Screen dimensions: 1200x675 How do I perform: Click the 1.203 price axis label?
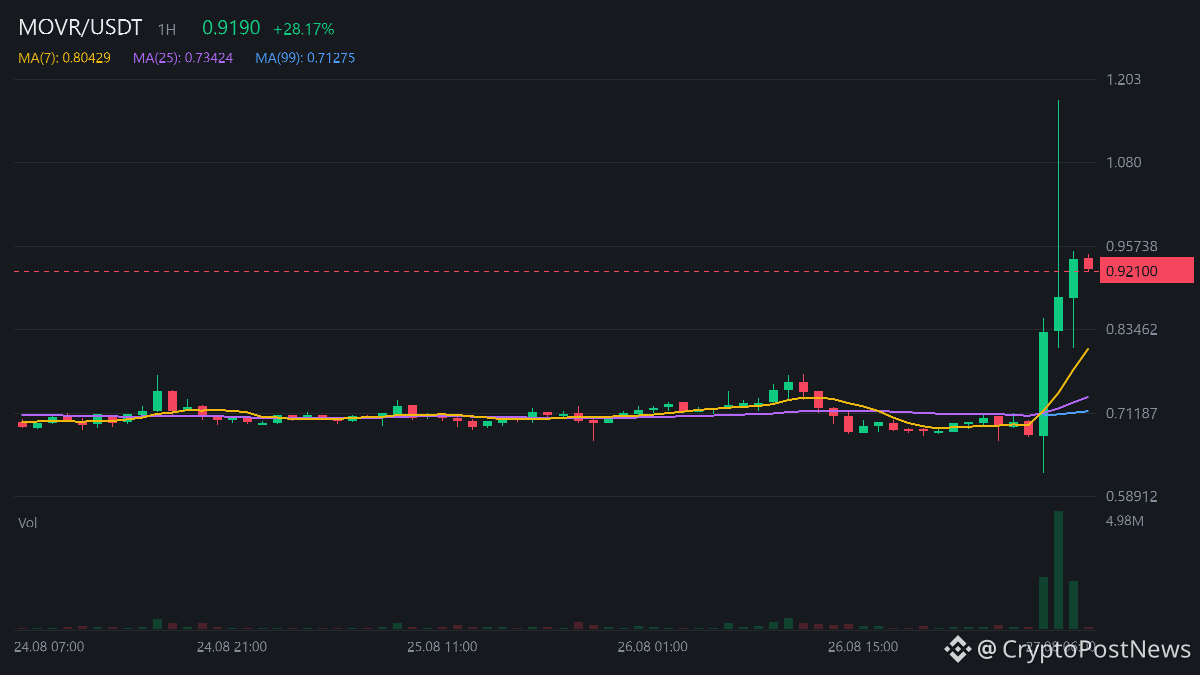(1123, 79)
